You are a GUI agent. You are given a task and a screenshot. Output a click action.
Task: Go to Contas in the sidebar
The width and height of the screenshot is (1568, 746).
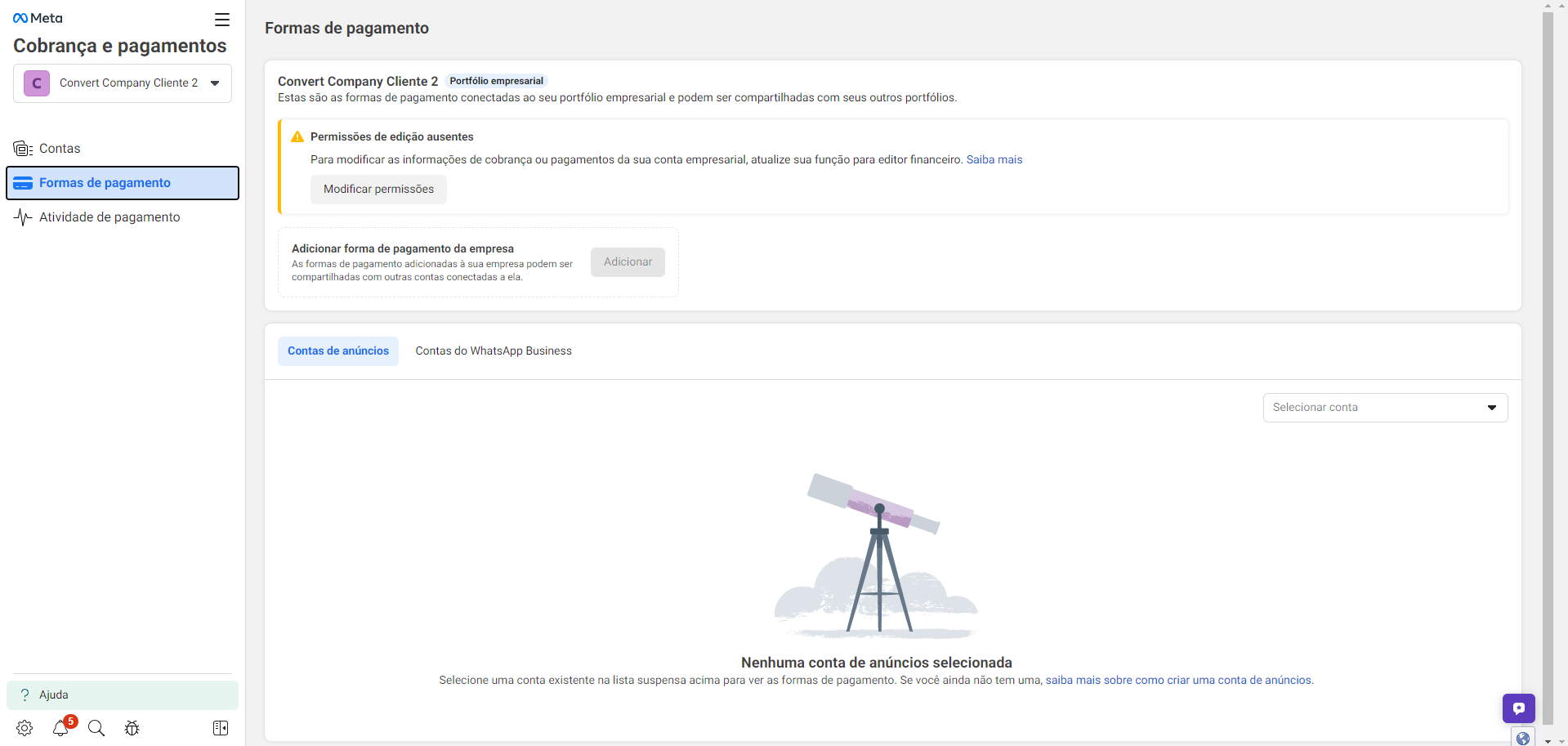pyautogui.click(x=123, y=149)
